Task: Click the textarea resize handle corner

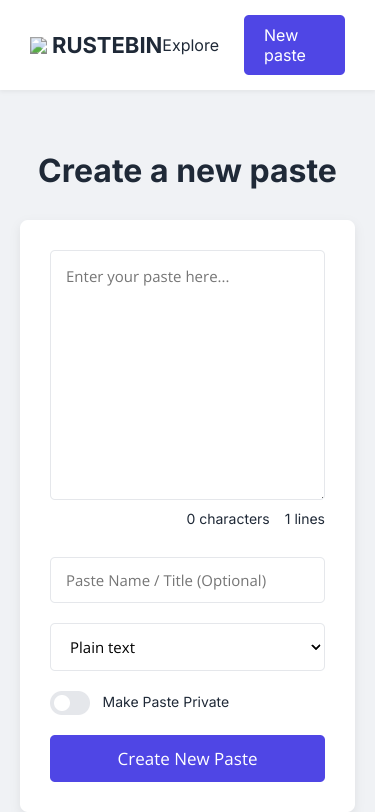Action: (x=321, y=496)
